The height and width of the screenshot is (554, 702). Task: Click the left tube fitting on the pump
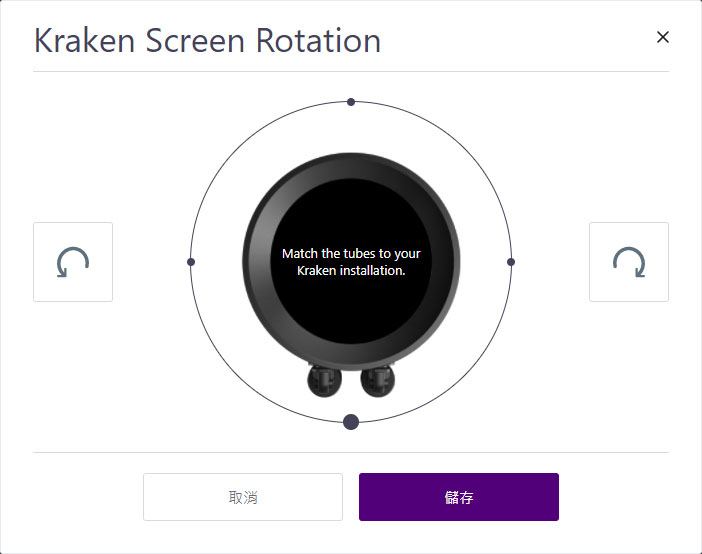(325, 381)
